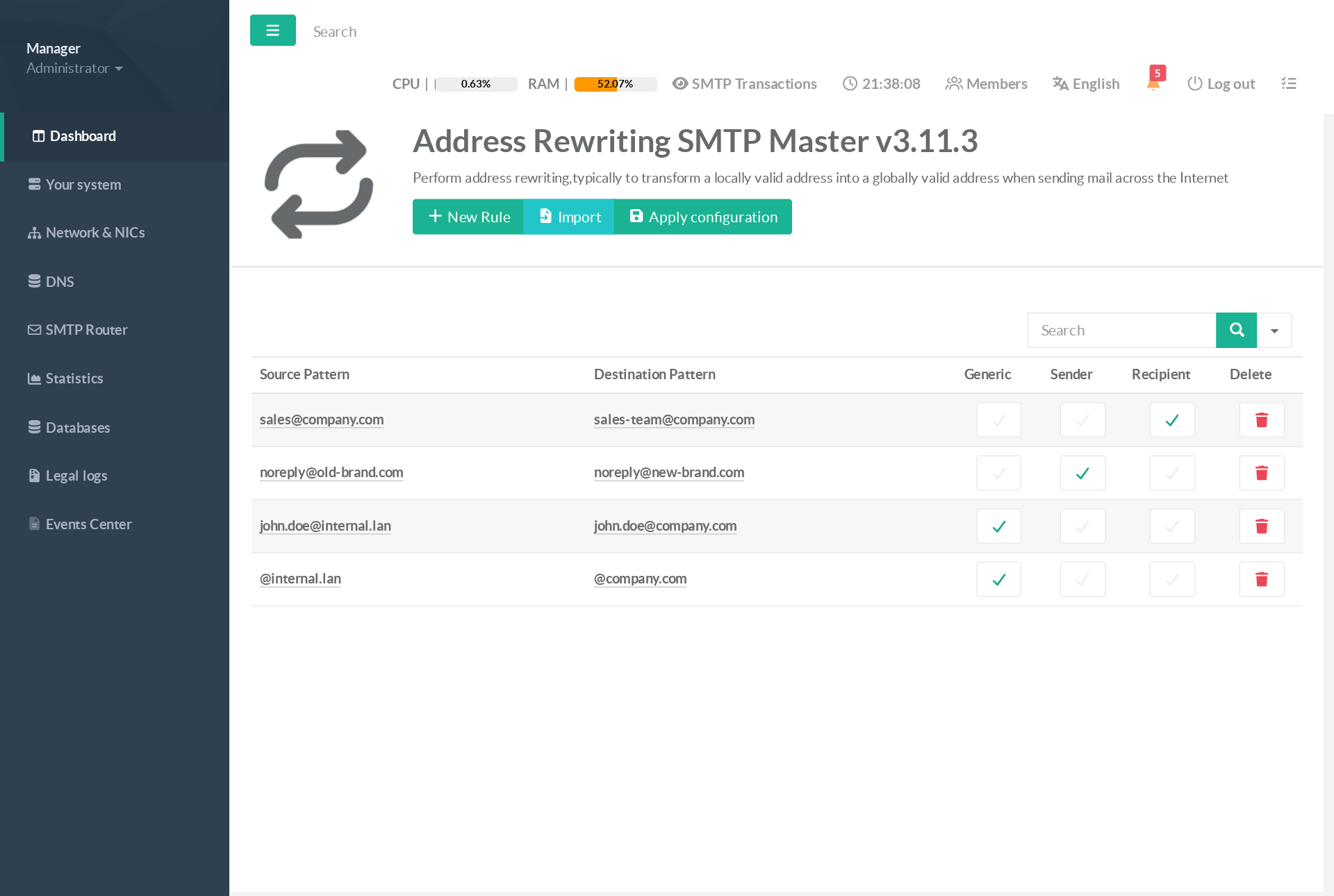
Task: Open Dashboard in the sidebar
Action: click(115, 136)
